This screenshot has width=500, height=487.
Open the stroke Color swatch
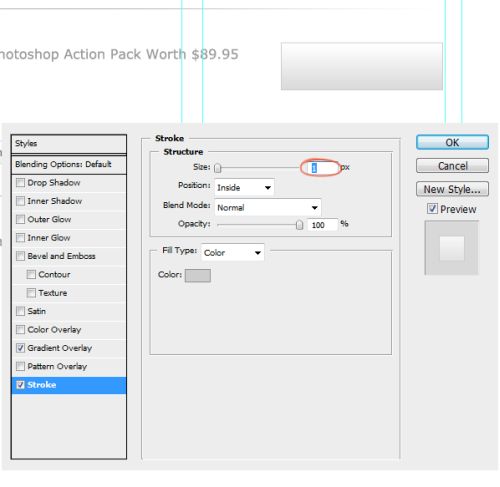point(198,275)
